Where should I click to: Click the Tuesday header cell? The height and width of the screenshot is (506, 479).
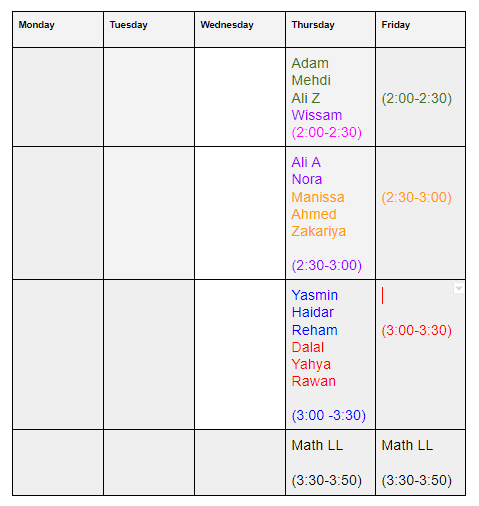[149, 29]
